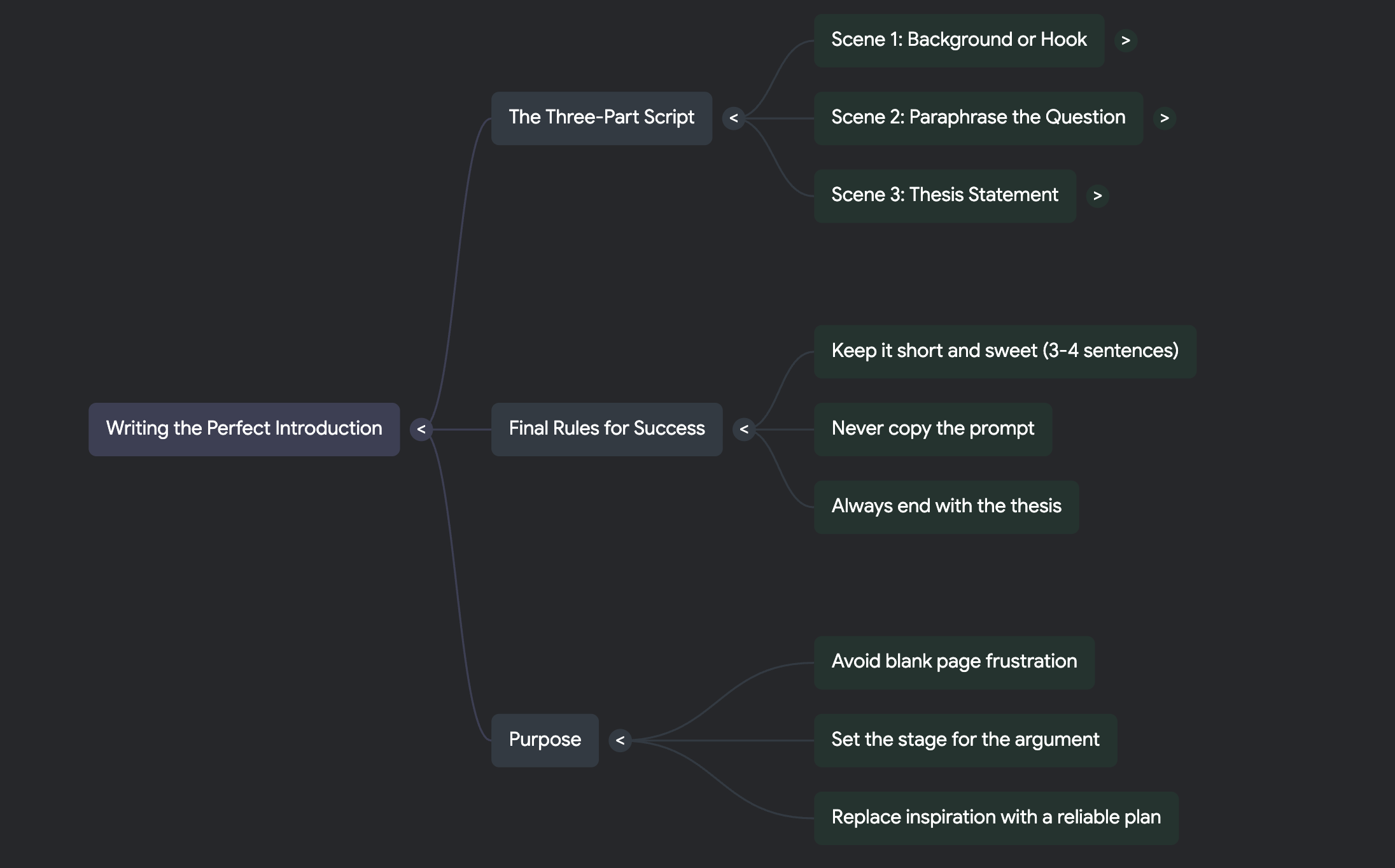The width and height of the screenshot is (1395, 868).
Task: Select The Three-Part Script node
Action: (x=601, y=118)
